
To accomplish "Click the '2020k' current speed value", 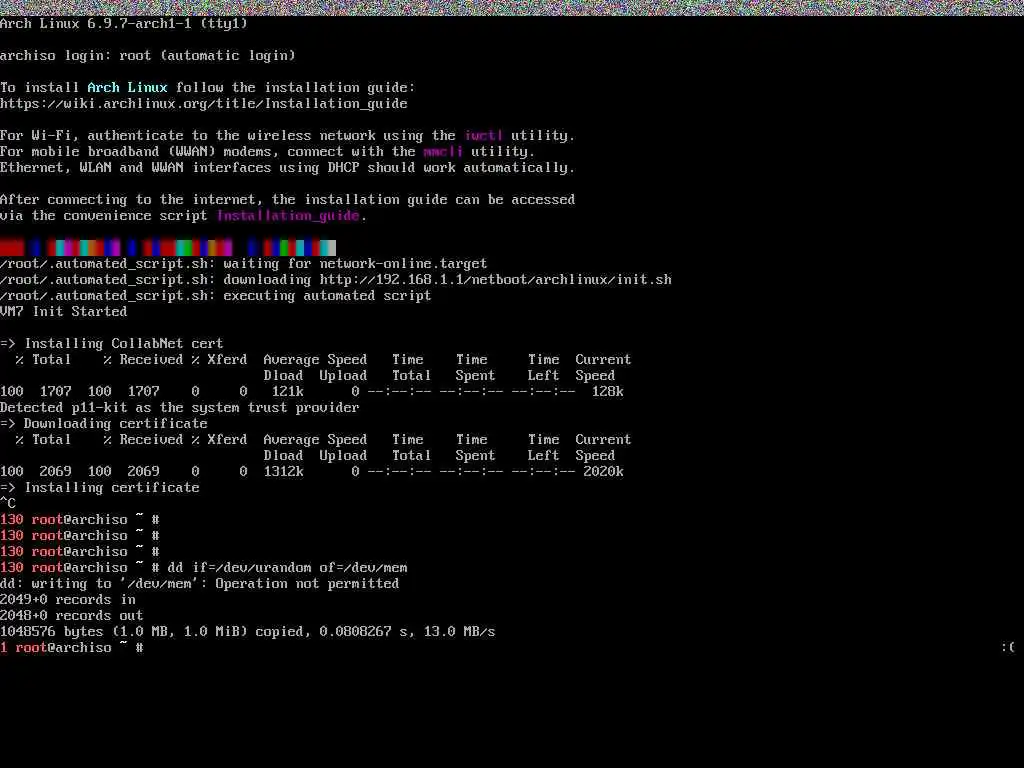I will point(603,472).
